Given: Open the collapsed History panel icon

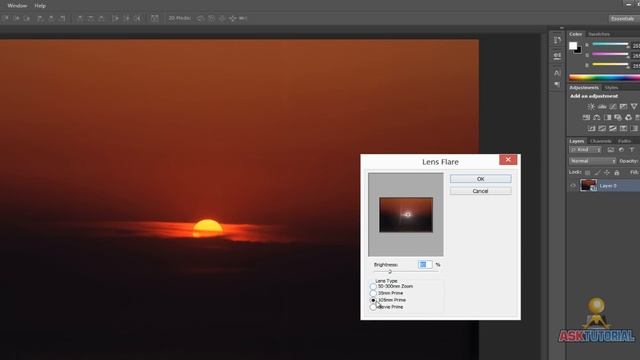Looking at the screenshot, I should coord(557,40).
